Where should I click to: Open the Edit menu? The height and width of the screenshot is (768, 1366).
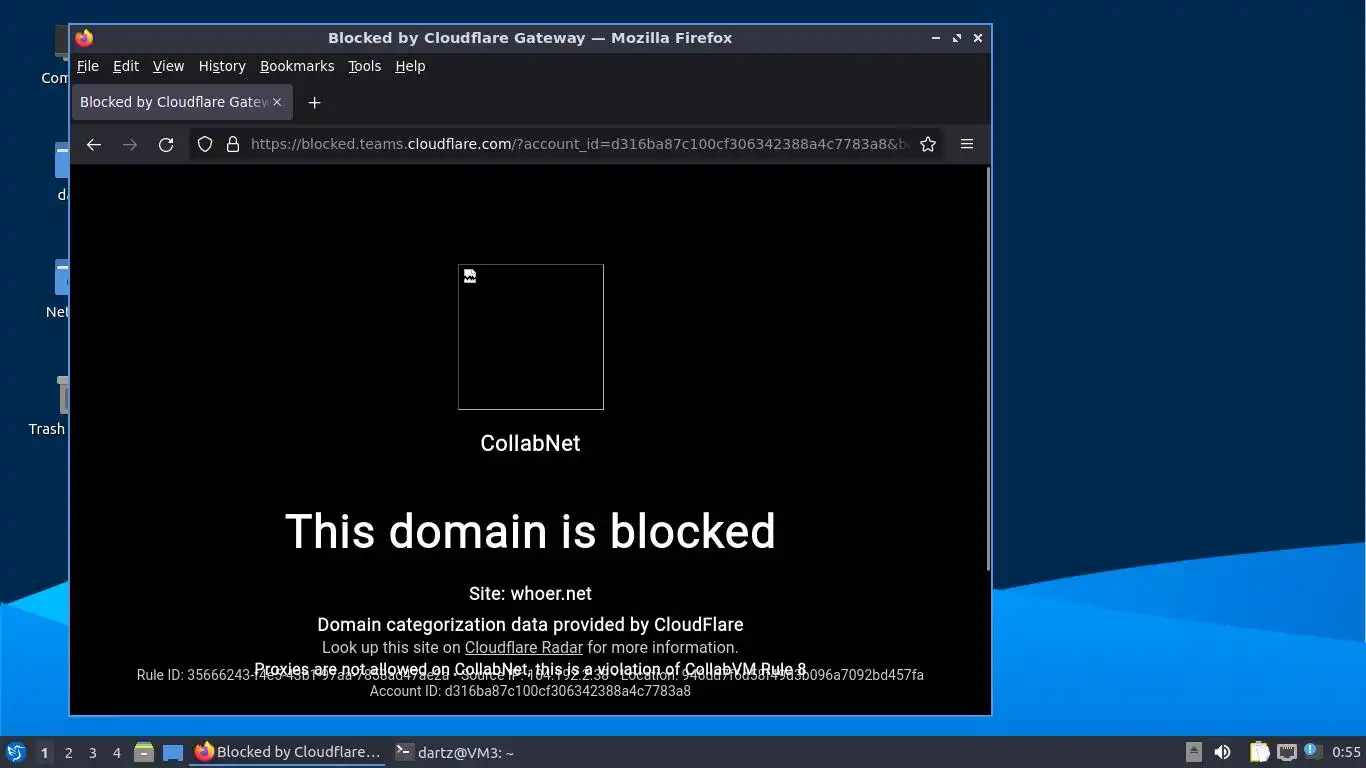tap(126, 66)
